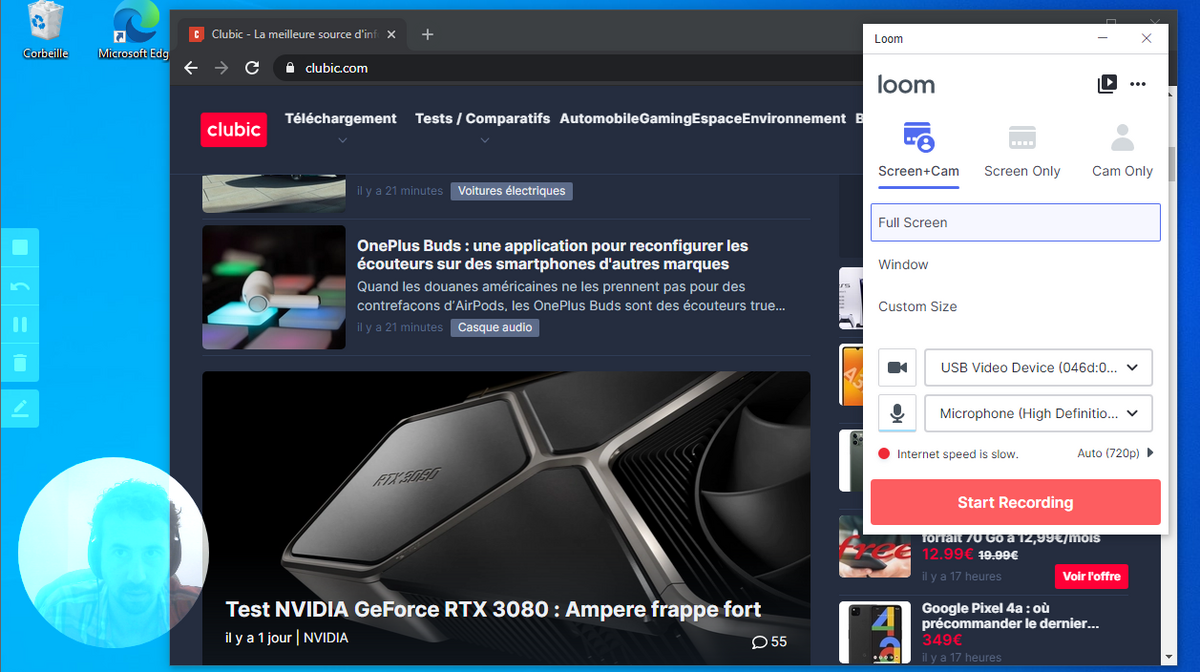Screen dimensions: 1200x672
Task: Click Google Pixel 4a phone thumbnail
Action: [x=875, y=632]
